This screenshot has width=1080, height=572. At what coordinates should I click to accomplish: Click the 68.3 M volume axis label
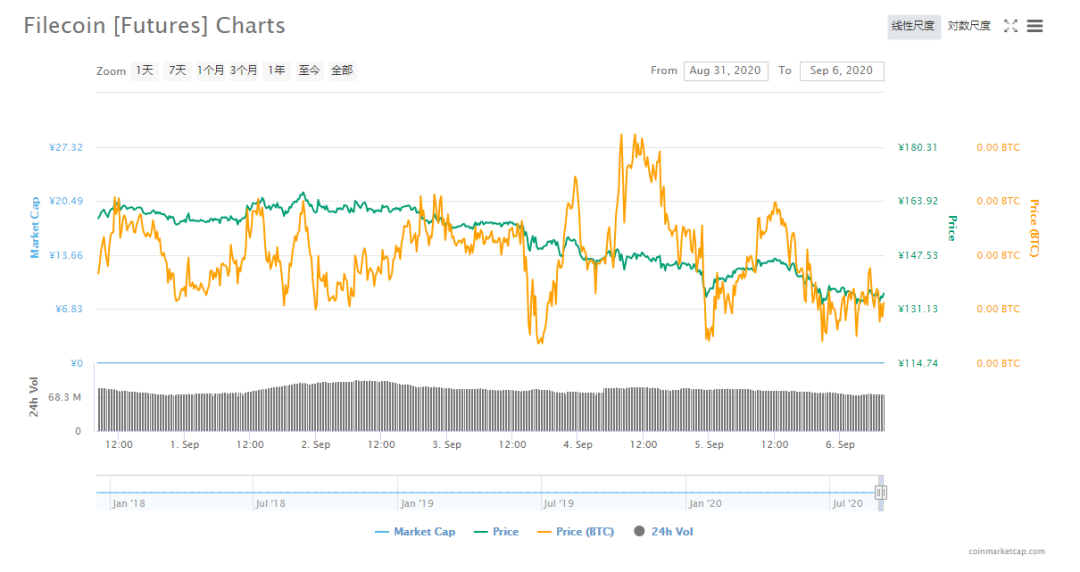pyautogui.click(x=65, y=398)
